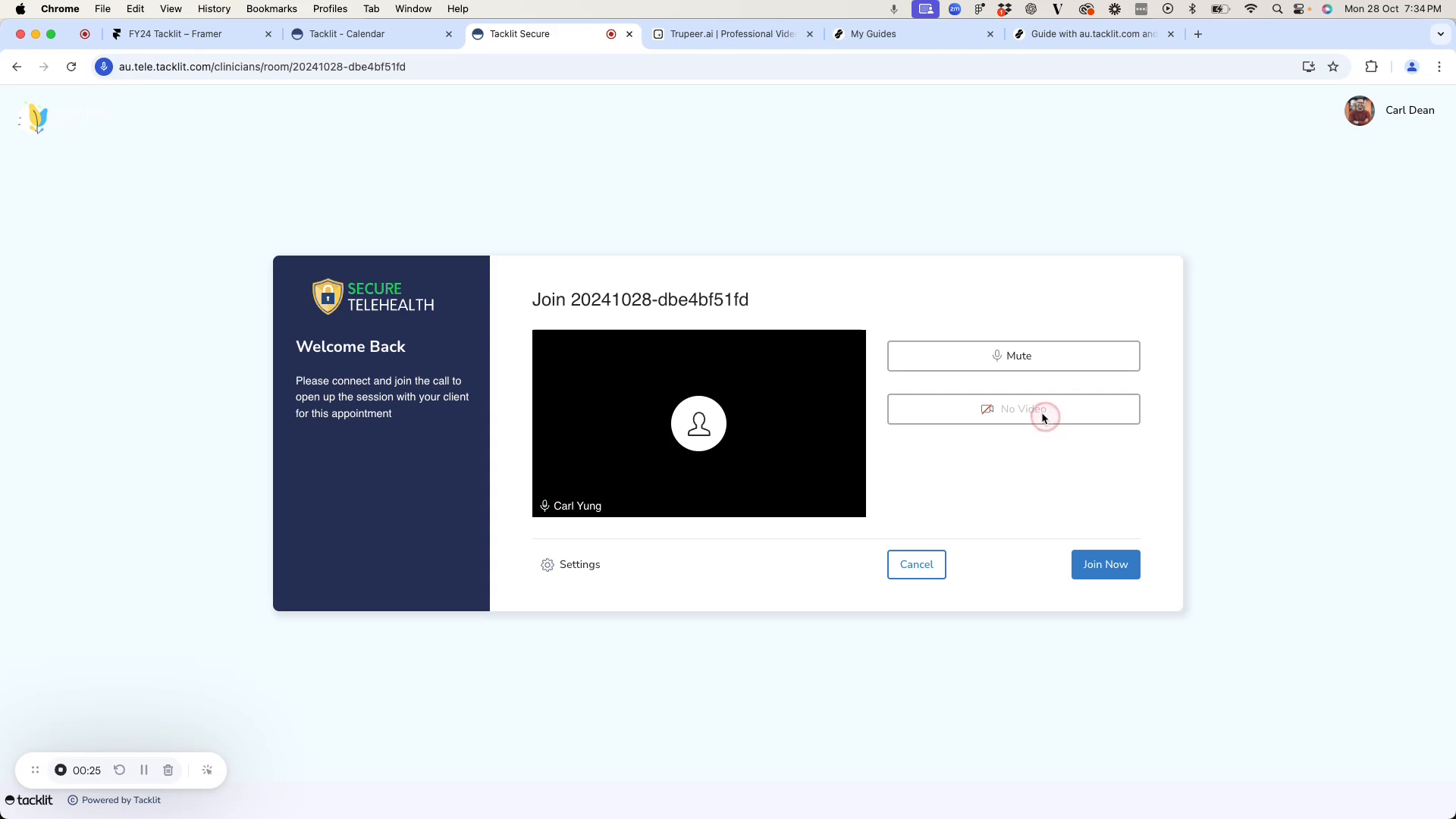Restart the recording with the restart icon

tap(119, 770)
